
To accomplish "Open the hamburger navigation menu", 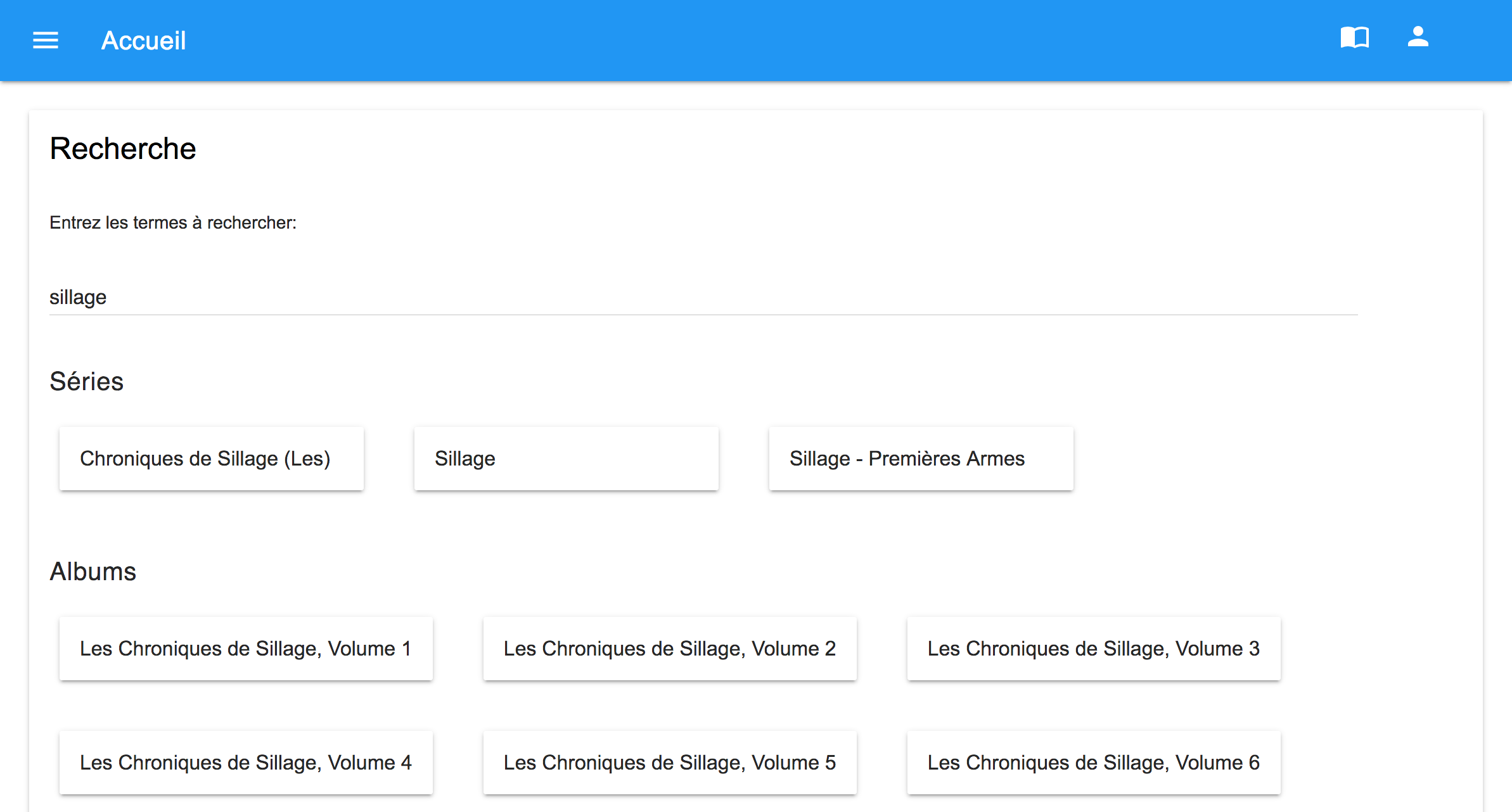I will (46, 41).
